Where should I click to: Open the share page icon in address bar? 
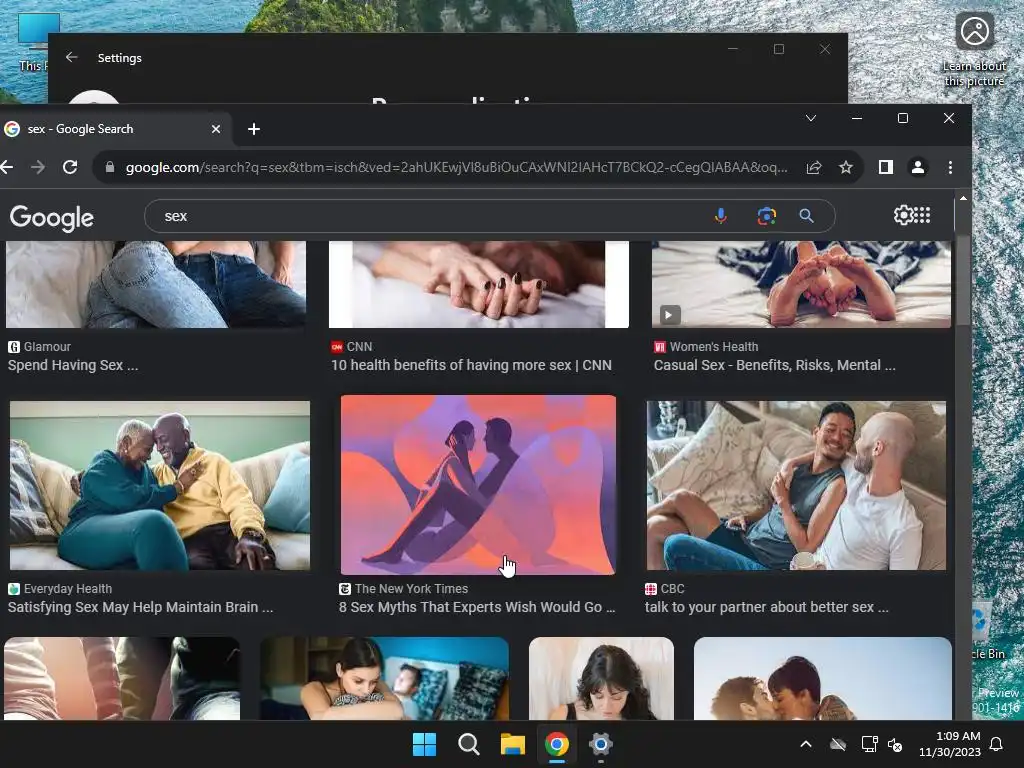pos(814,168)
